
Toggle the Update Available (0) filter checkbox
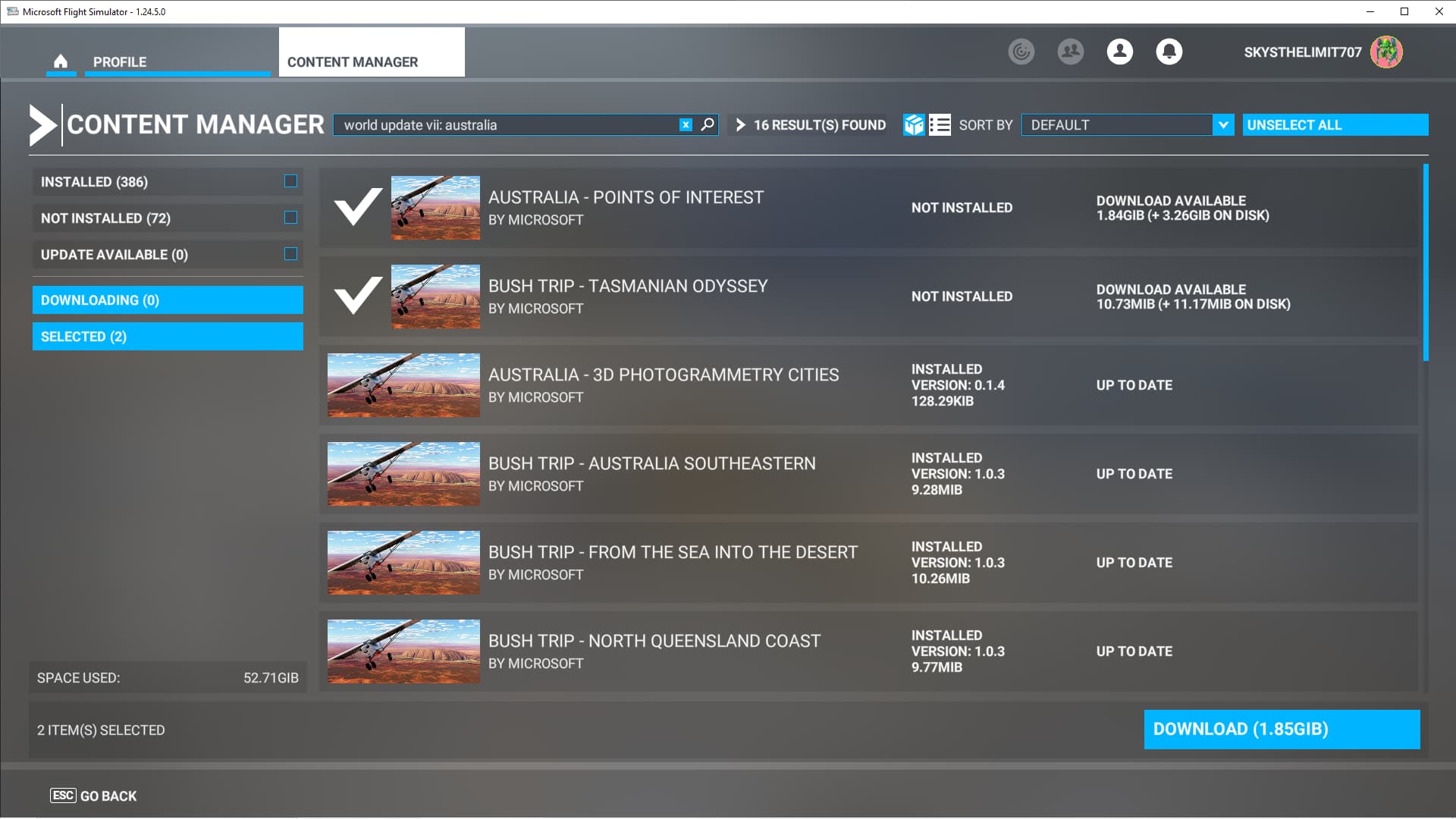point(290,254)
